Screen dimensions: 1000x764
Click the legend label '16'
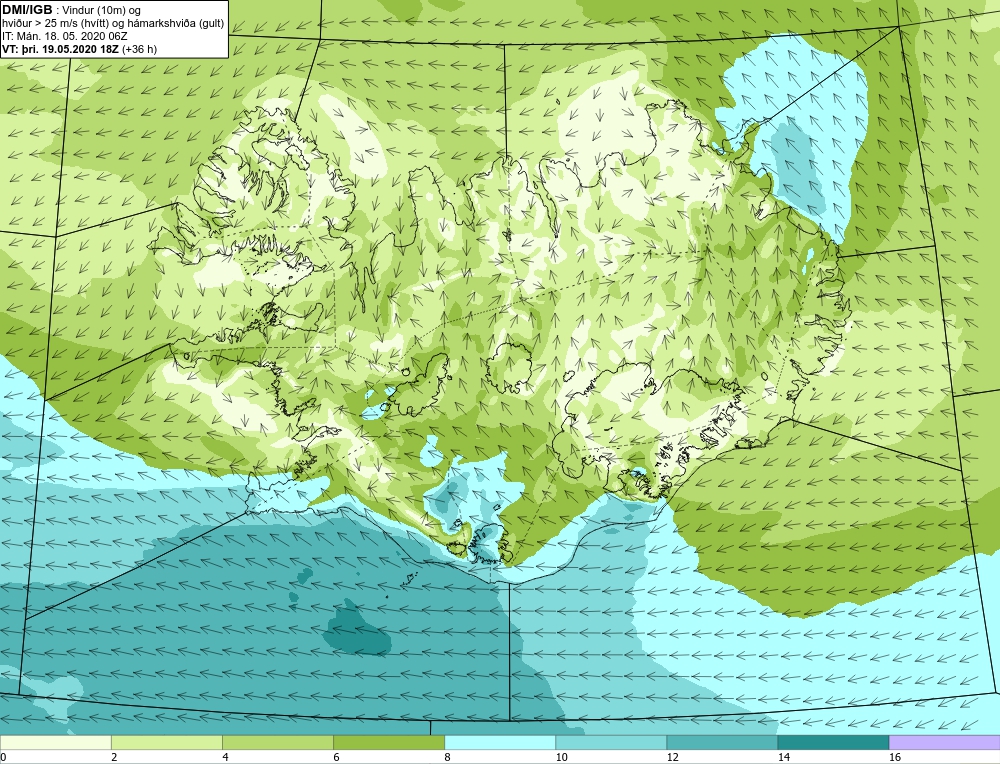click(894, 757)
